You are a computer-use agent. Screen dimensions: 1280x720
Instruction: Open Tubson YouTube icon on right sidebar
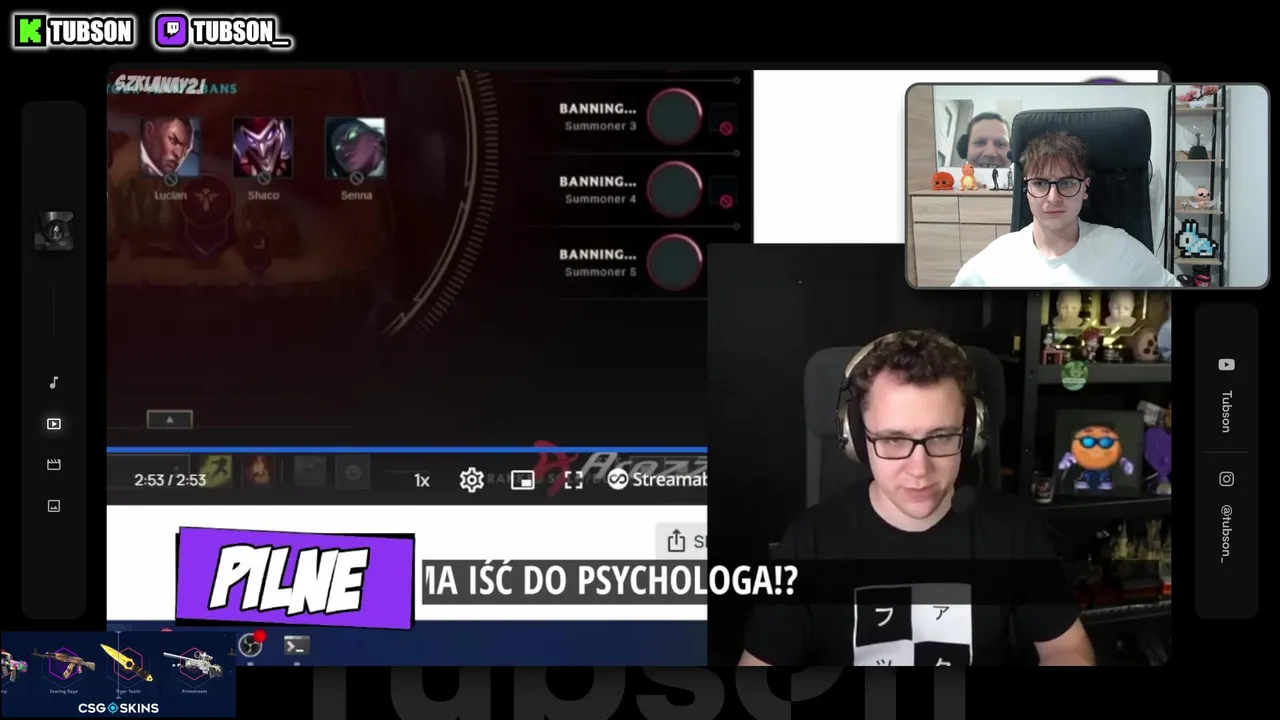[1226, 365]
